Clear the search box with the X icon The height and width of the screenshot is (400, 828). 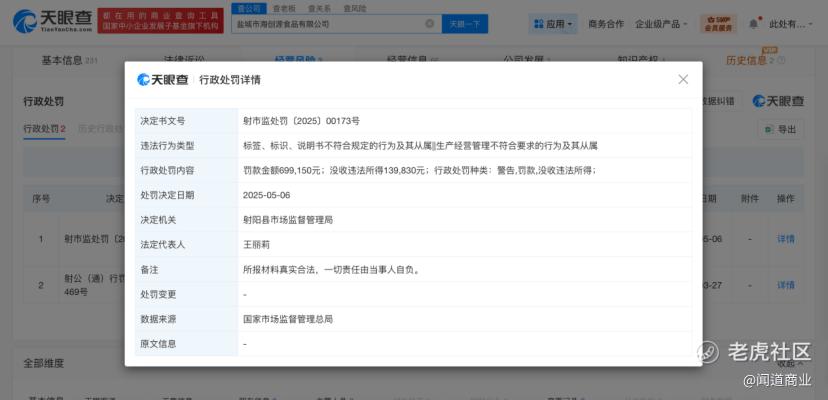430,24
